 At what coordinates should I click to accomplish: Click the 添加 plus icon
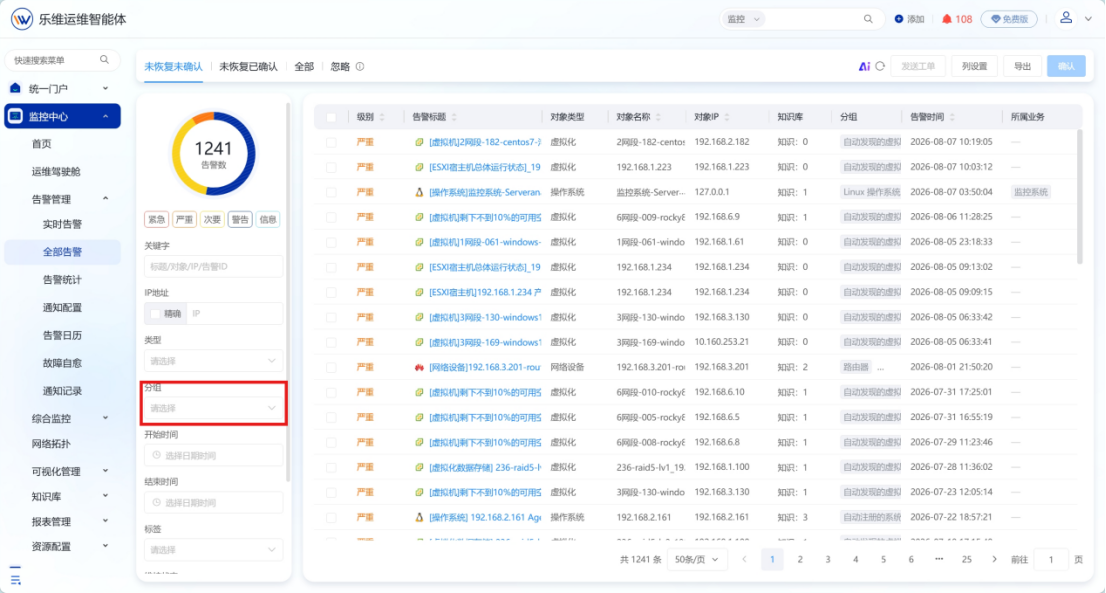click(899, 19)
